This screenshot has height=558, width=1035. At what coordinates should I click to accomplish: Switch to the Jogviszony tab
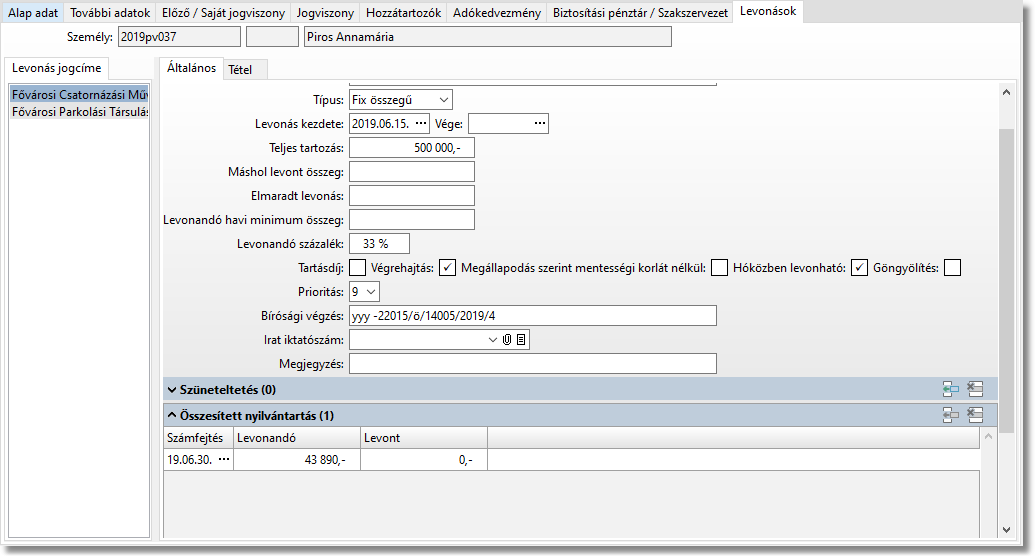click(325, 13)
